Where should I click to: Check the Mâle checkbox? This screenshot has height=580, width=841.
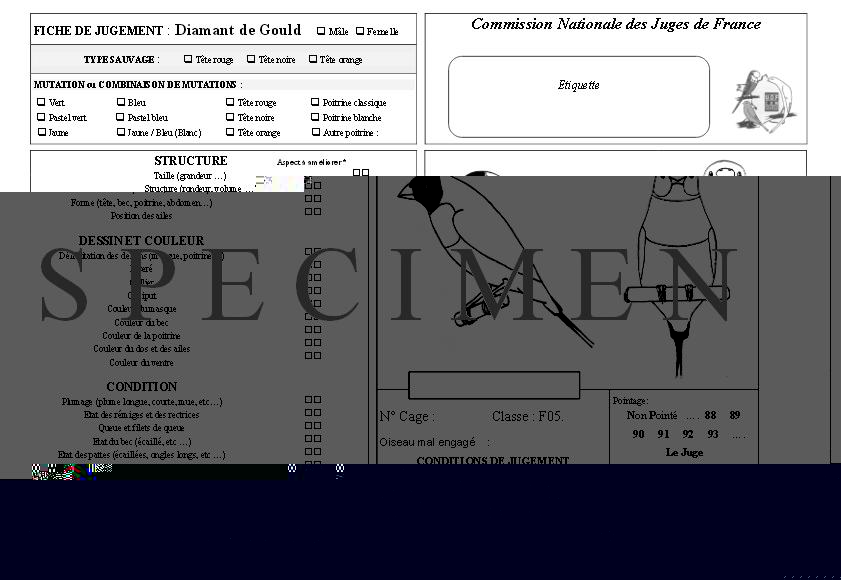click(x=321, y=31)
